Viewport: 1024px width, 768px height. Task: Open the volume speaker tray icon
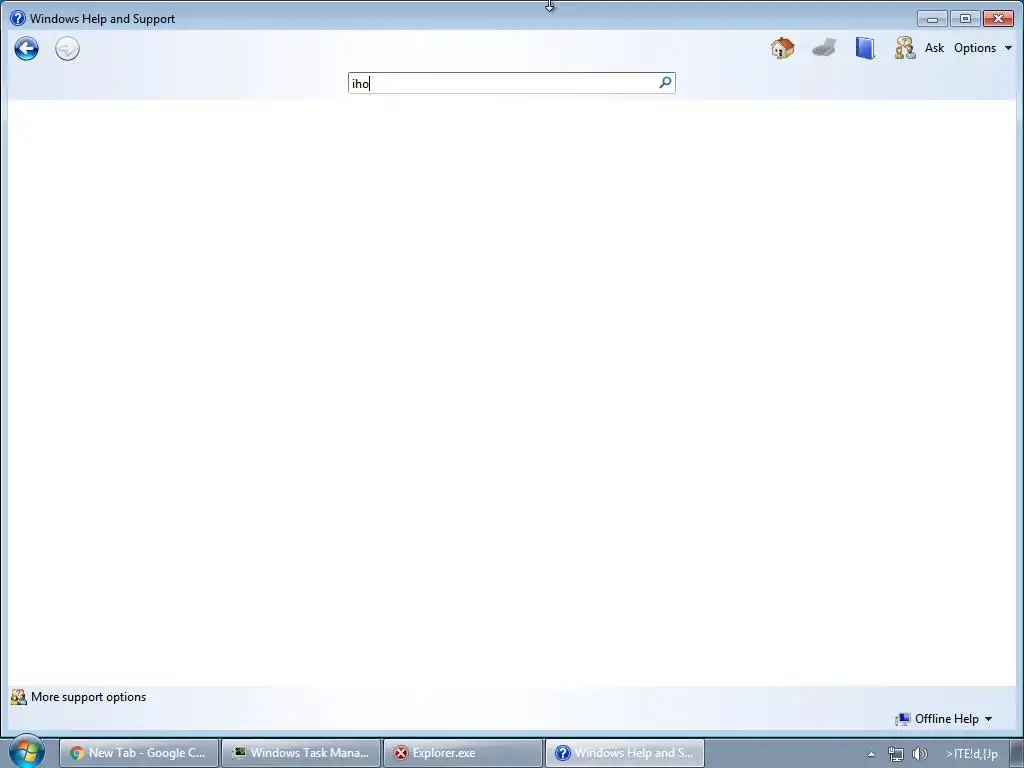[920, 754]
